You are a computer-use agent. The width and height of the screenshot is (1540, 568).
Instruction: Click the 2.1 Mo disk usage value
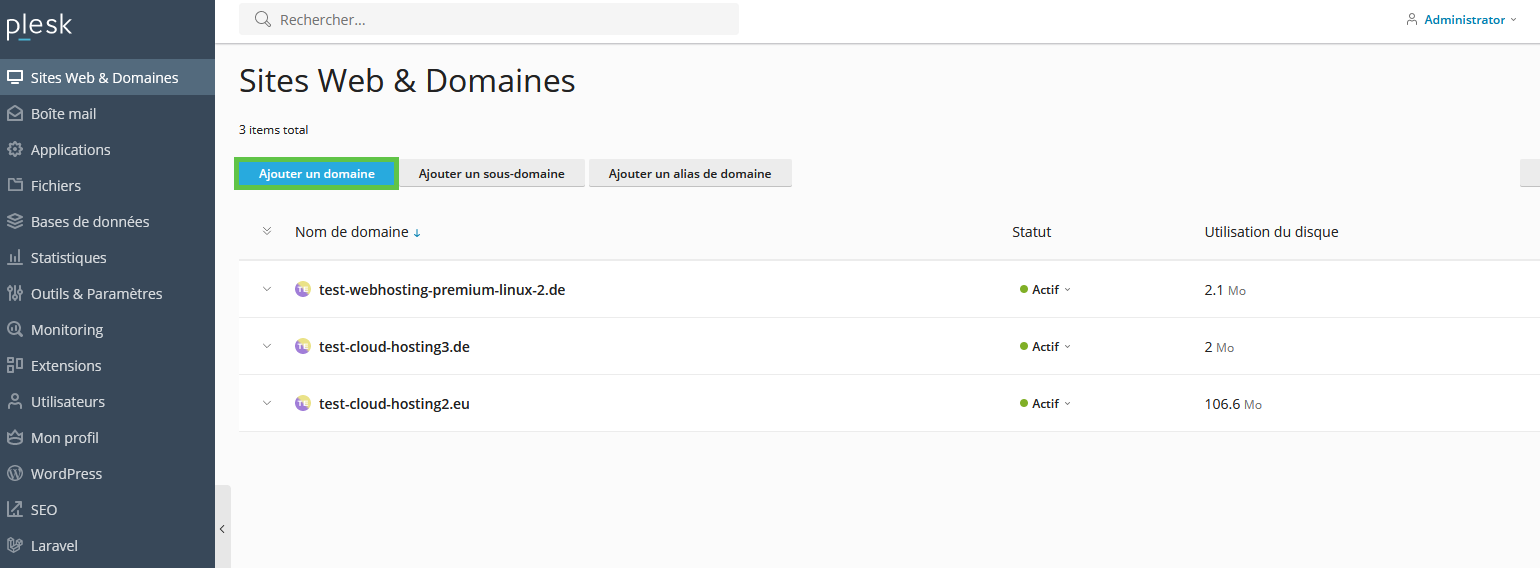coord(1225,290)
